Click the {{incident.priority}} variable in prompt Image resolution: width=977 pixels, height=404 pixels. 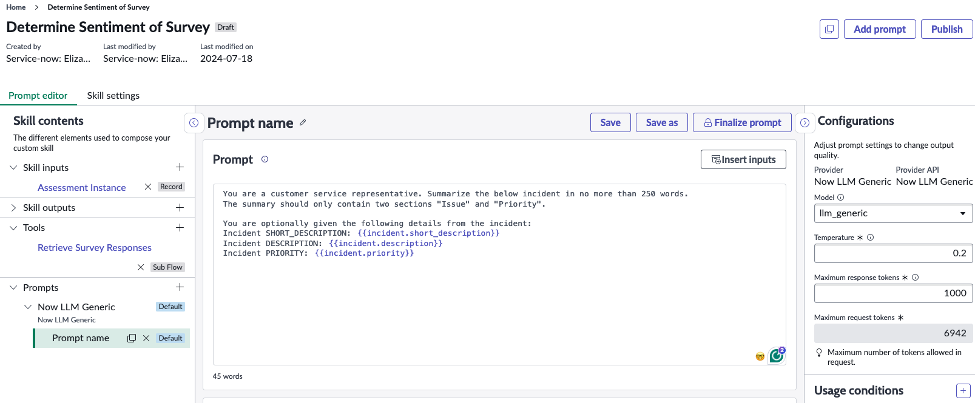point(365,254)
